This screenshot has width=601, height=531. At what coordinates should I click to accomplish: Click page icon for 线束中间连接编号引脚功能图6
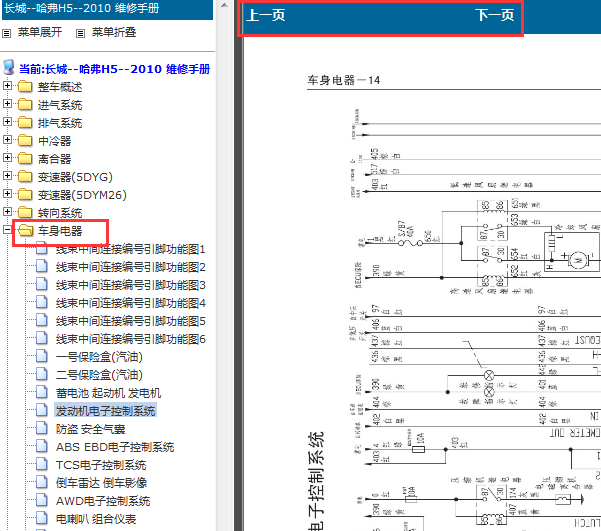(x=42, y=338)
